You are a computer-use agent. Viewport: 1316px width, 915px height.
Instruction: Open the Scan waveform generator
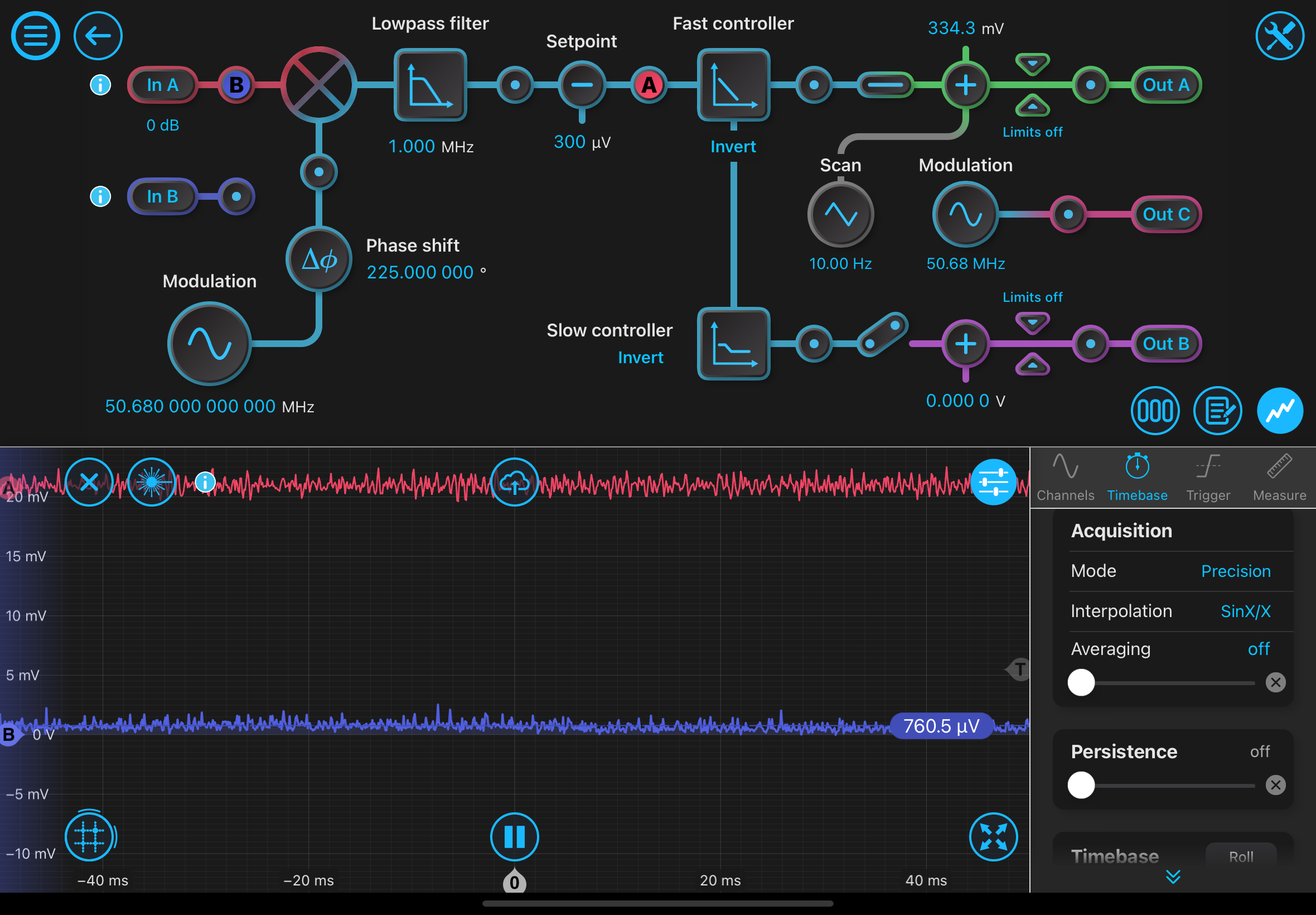840,214
